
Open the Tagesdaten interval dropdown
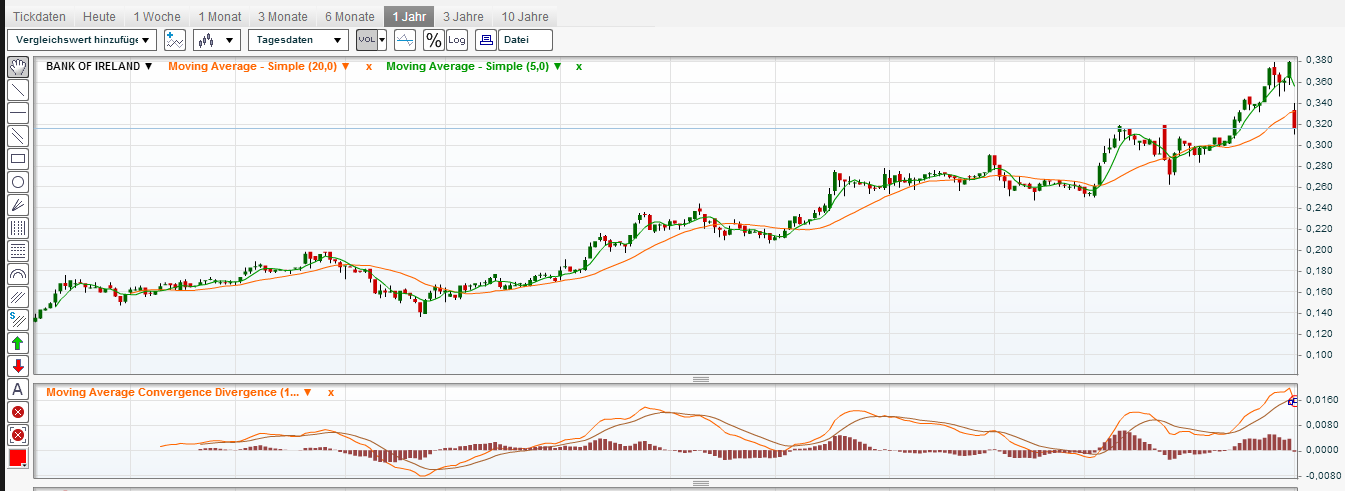(x=299, y=40)
